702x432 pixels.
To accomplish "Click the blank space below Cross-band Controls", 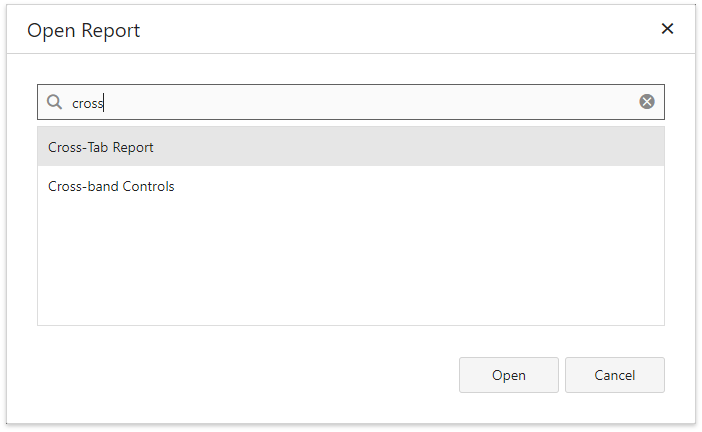I will 350,260.
